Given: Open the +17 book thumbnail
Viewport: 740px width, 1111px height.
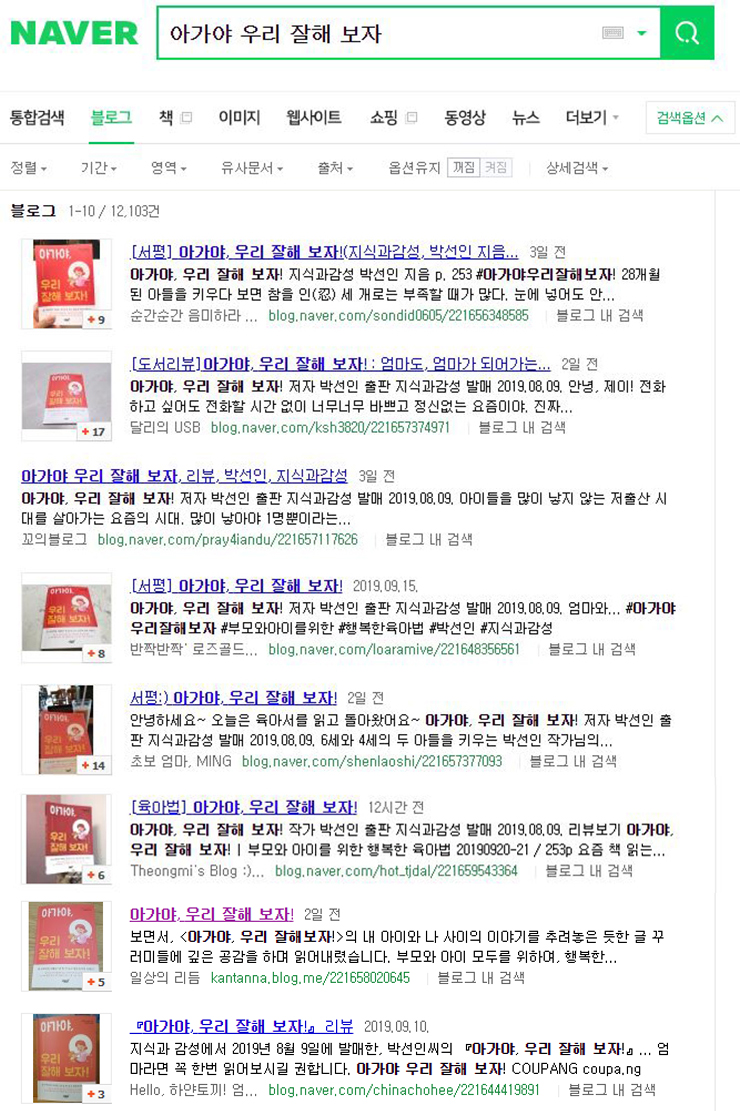Looking at the screenshot, I should click(x=67, y=396).
